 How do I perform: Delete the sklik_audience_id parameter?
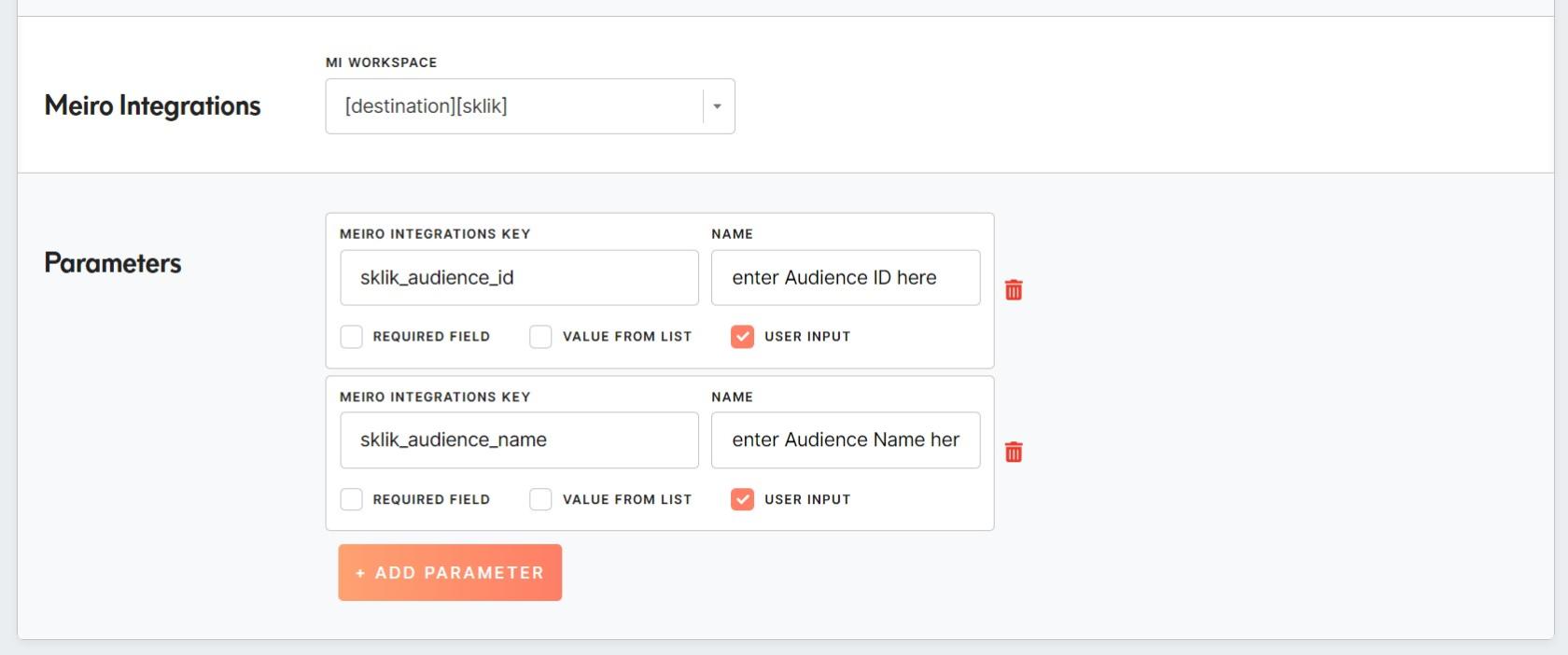point(1014,290)
